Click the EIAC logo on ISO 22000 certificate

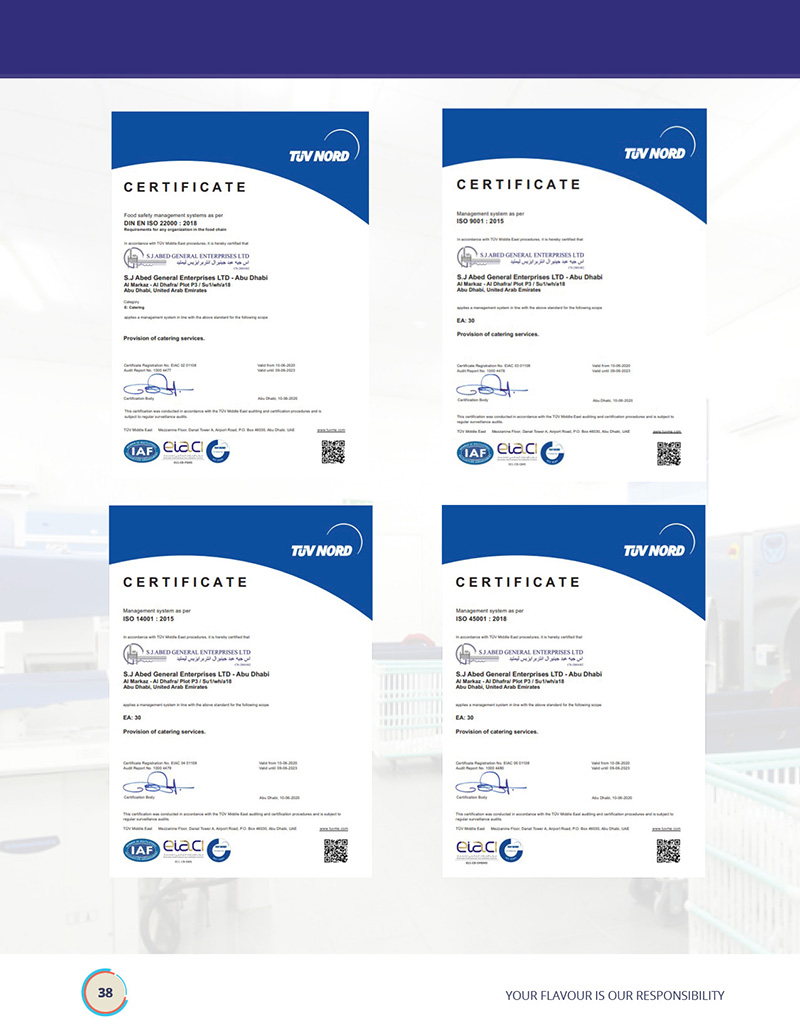pos(183,449)
